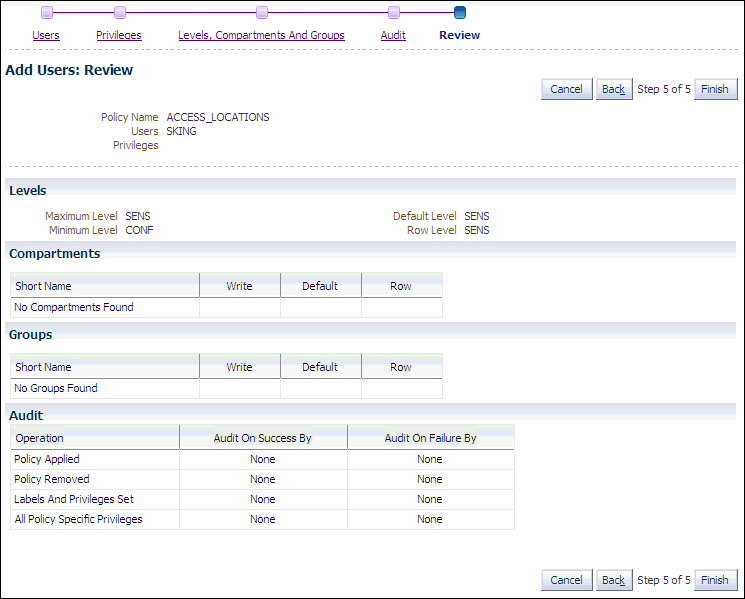
Task: Go to the Users step link
Action: (46, 35)
